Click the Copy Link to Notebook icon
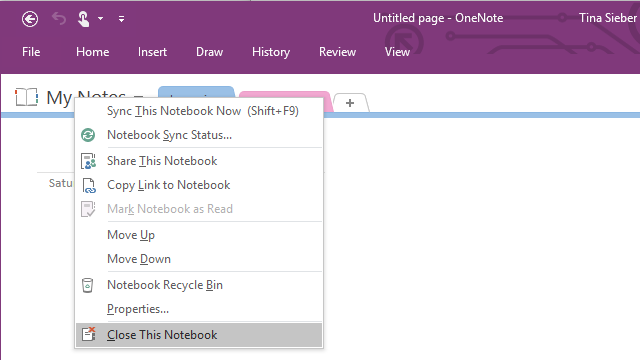The height and width of the screenshot is (360, 640). [88, 185]
